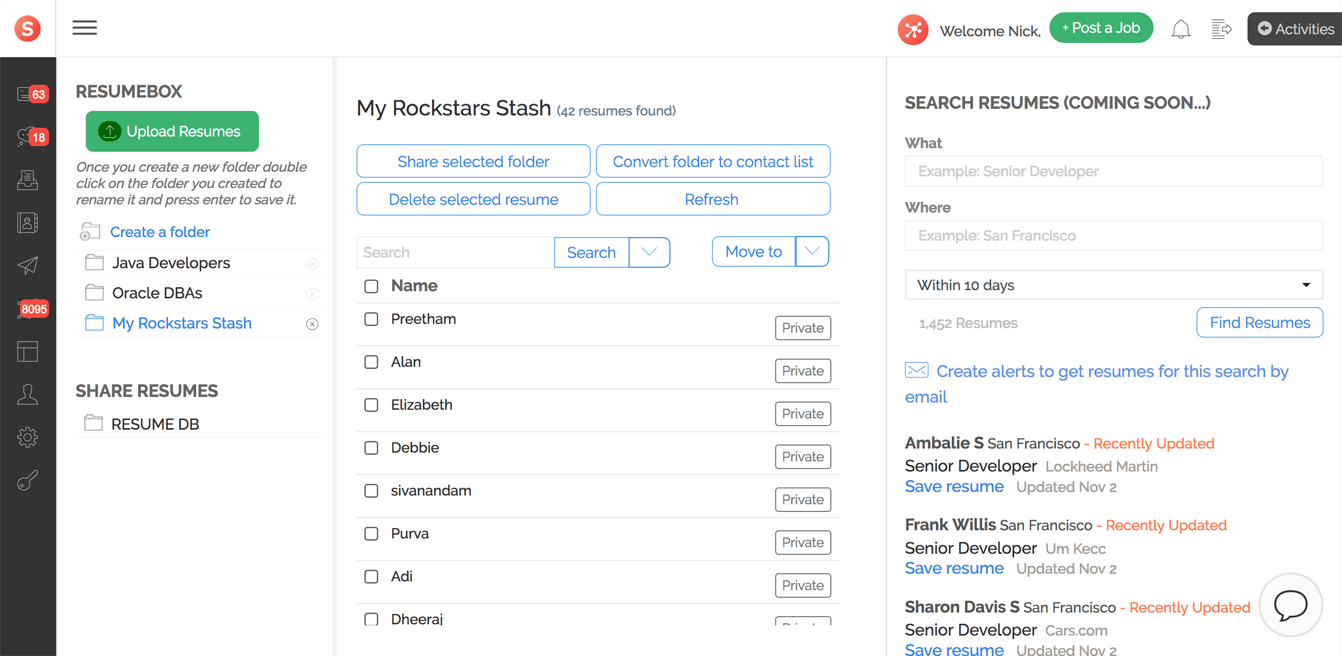Click the key icon in sidebar
The height and width of the screenshot is (656, 1342).
click(28, 481)
